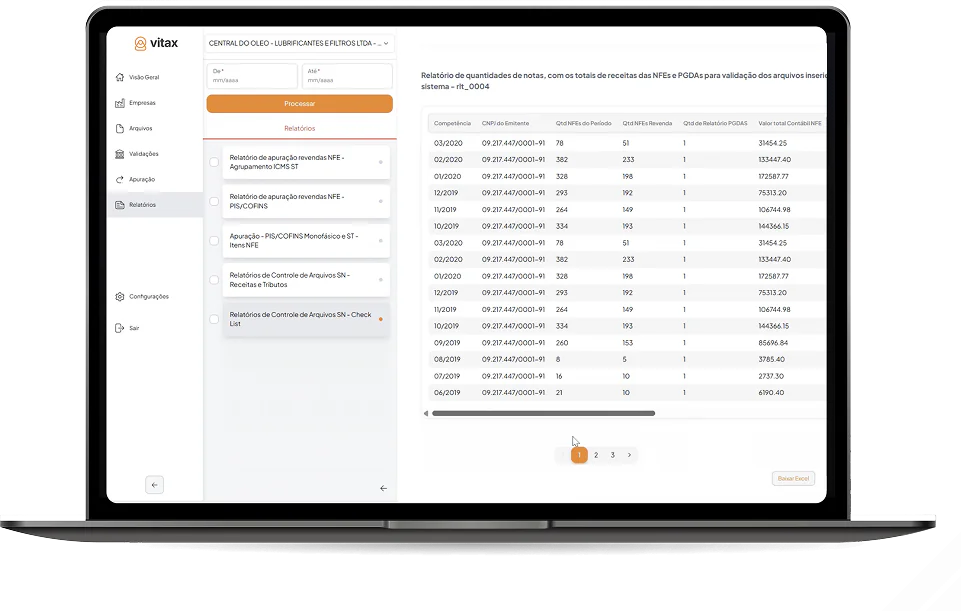This screenshot has height=611, width=961.
Task: Collapse reports panel with arrow
Action: point(384,488)
